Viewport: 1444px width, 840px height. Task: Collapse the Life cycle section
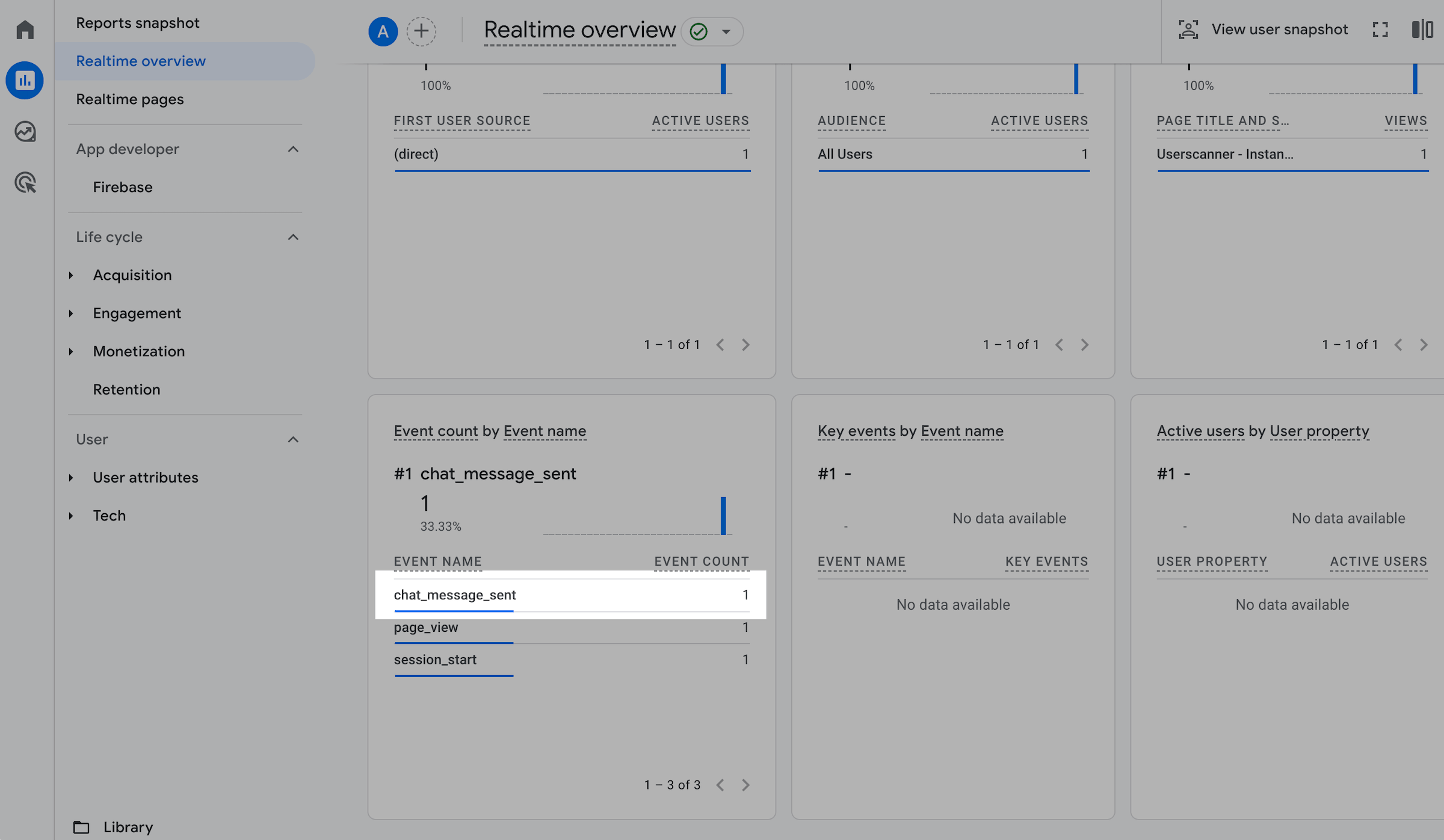[293, 237]
